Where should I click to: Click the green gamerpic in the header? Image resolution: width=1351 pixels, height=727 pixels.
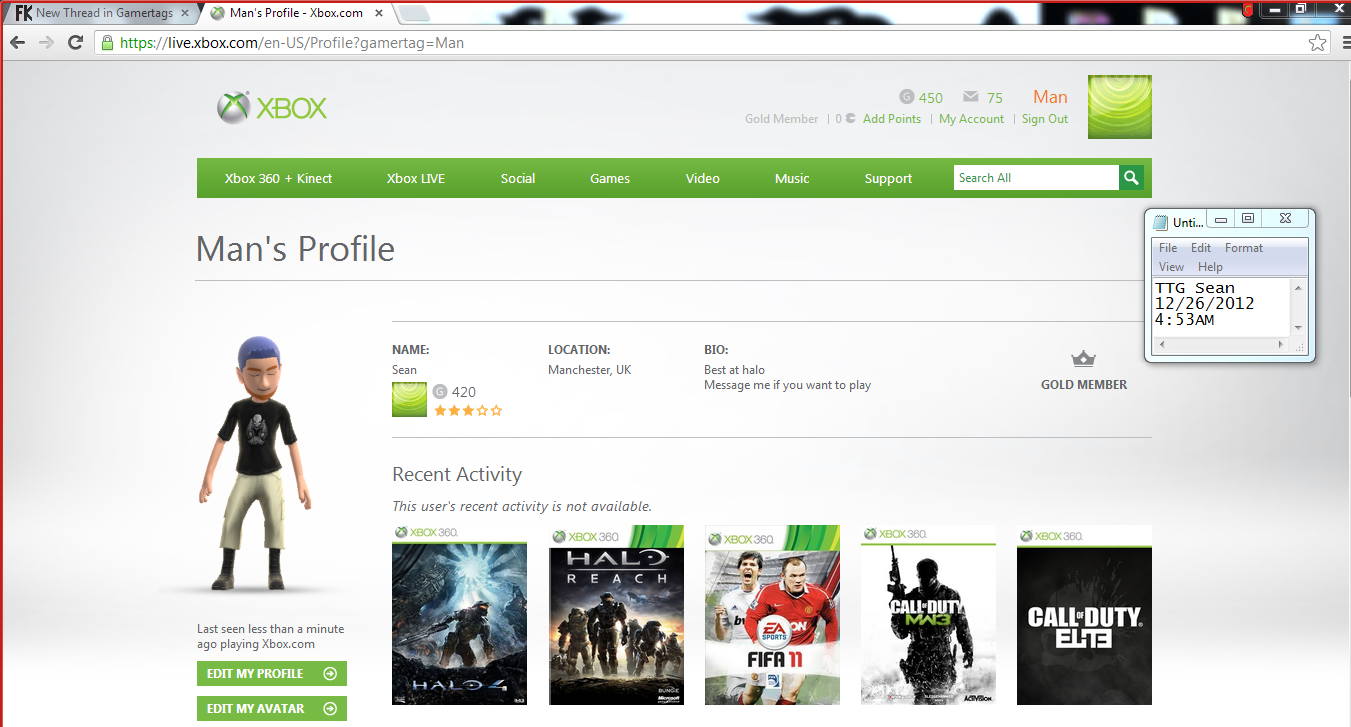pos(1120,107)
